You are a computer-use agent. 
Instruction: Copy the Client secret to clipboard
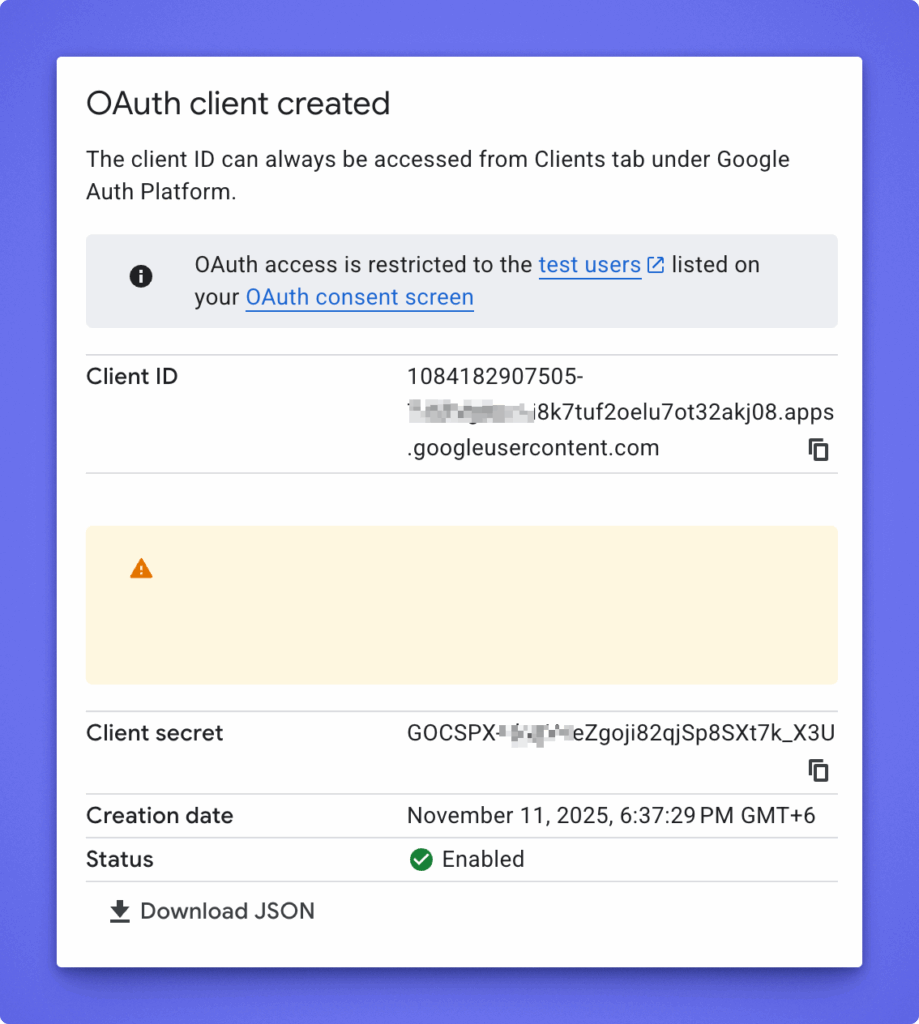click(x=819, y=771)
